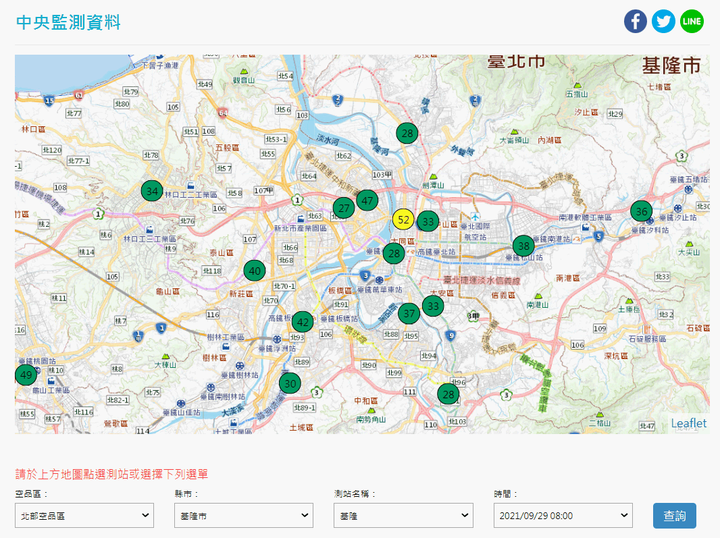Expand the 時間 dropdown showing 2021/09/29 08:00

click(x=563, y=515)
